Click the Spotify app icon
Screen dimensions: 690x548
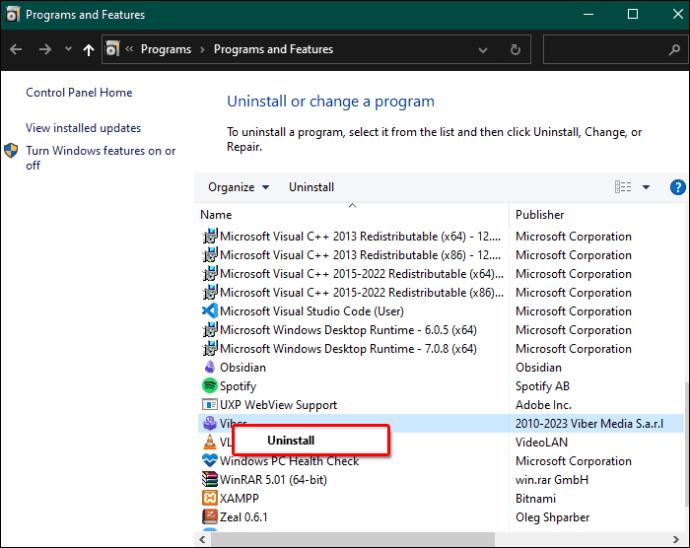pos(210,386)
